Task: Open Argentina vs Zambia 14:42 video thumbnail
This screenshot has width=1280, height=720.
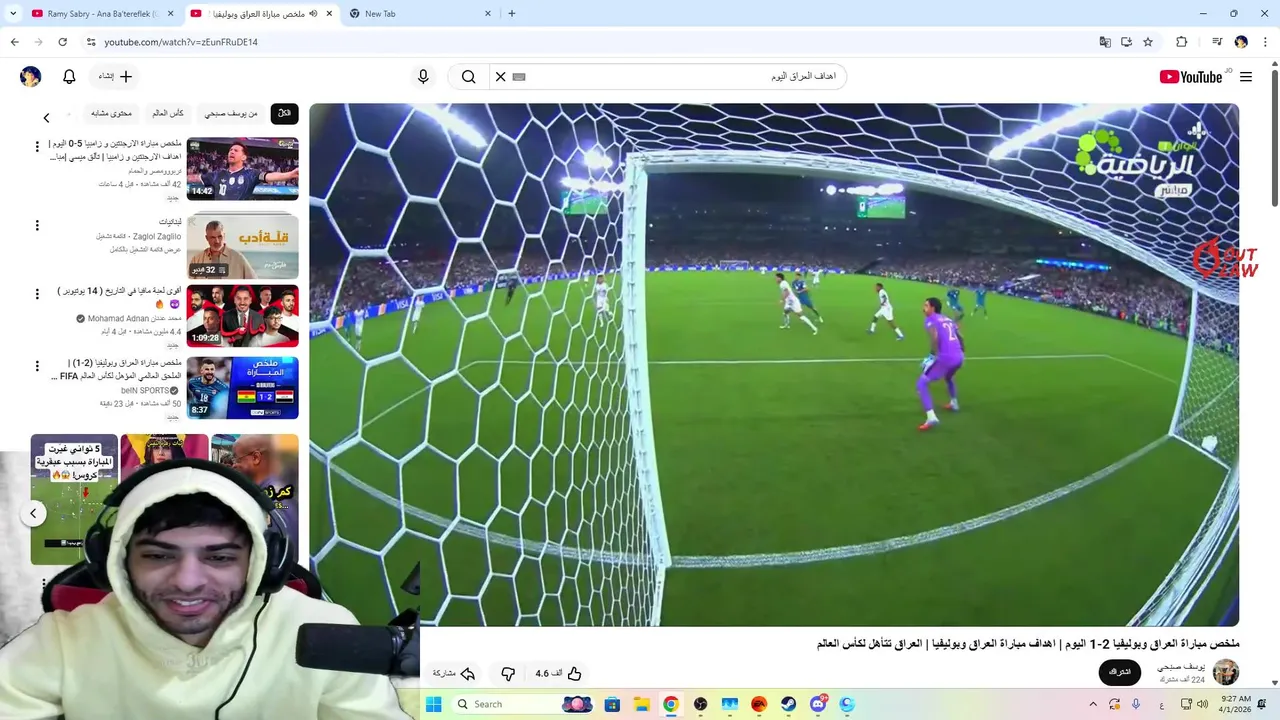Action: 242,169
